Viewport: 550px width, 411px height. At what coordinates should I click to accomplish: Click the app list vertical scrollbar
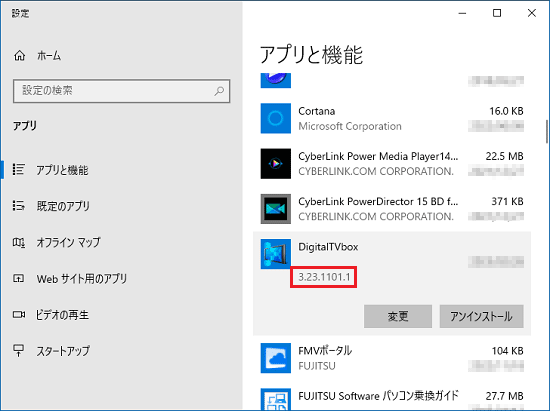[x=547, y=132]
